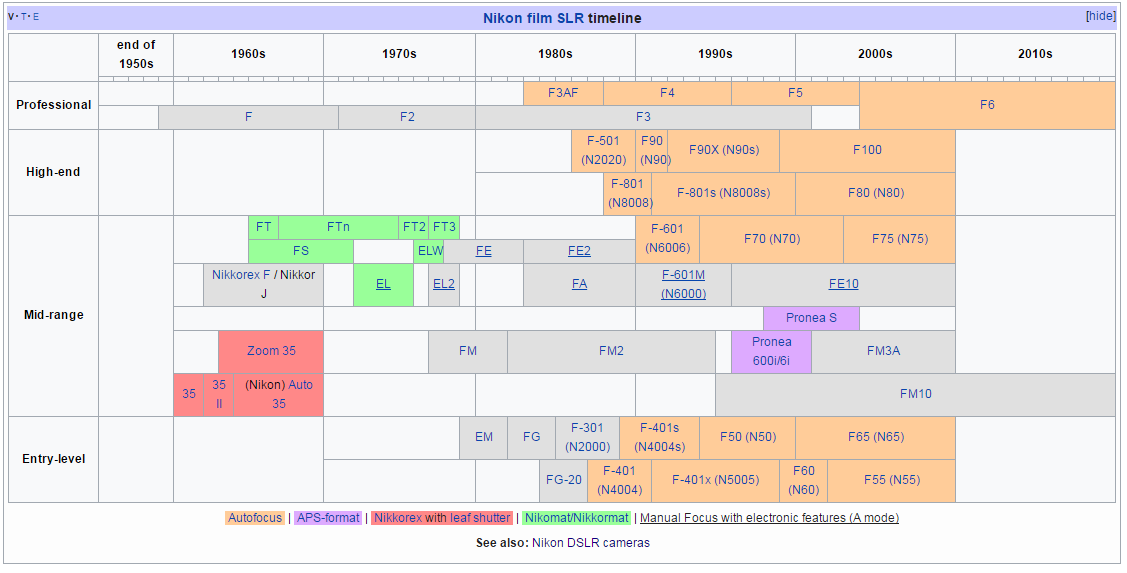Open the F-601 (N6006) link
This screenshot has height=573, width=1127.
[667, 239]
